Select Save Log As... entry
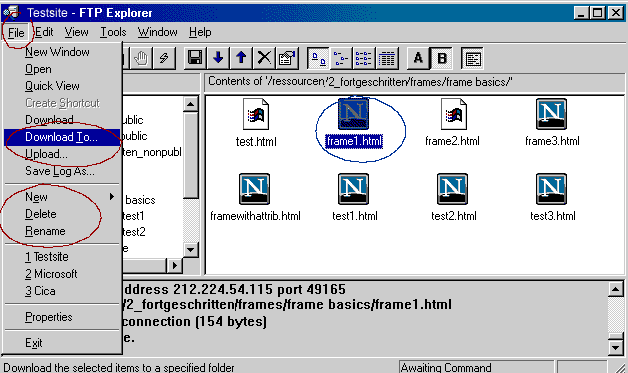 point(62,171)
